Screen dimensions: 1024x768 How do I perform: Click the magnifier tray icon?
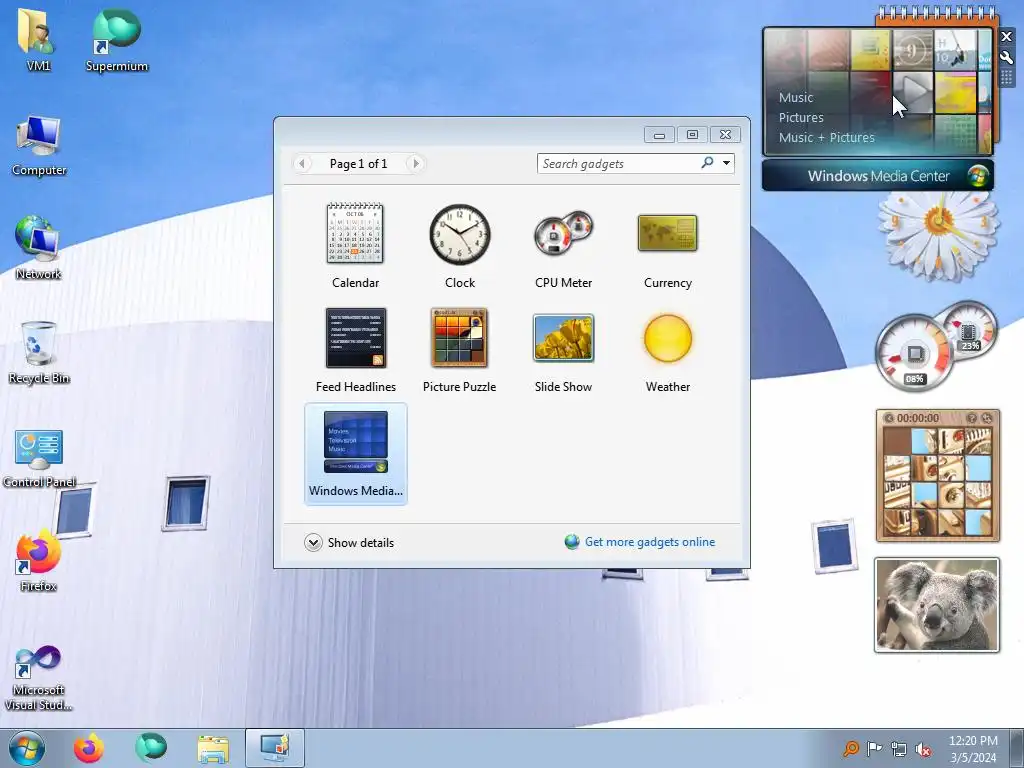pos(850,748)
